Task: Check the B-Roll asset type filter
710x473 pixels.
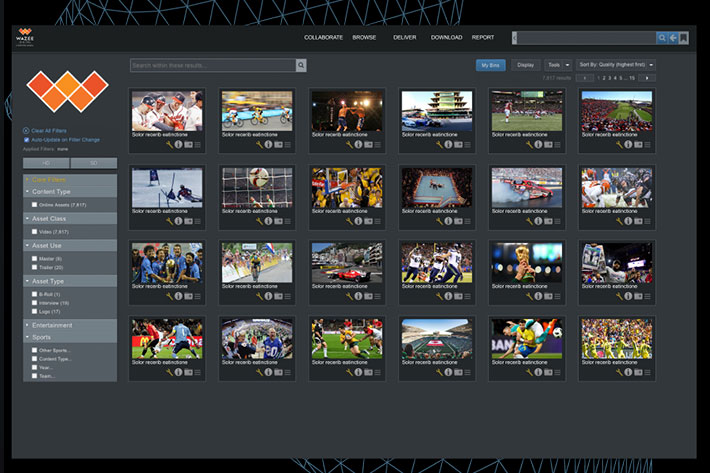Action: tap(34, 294)
